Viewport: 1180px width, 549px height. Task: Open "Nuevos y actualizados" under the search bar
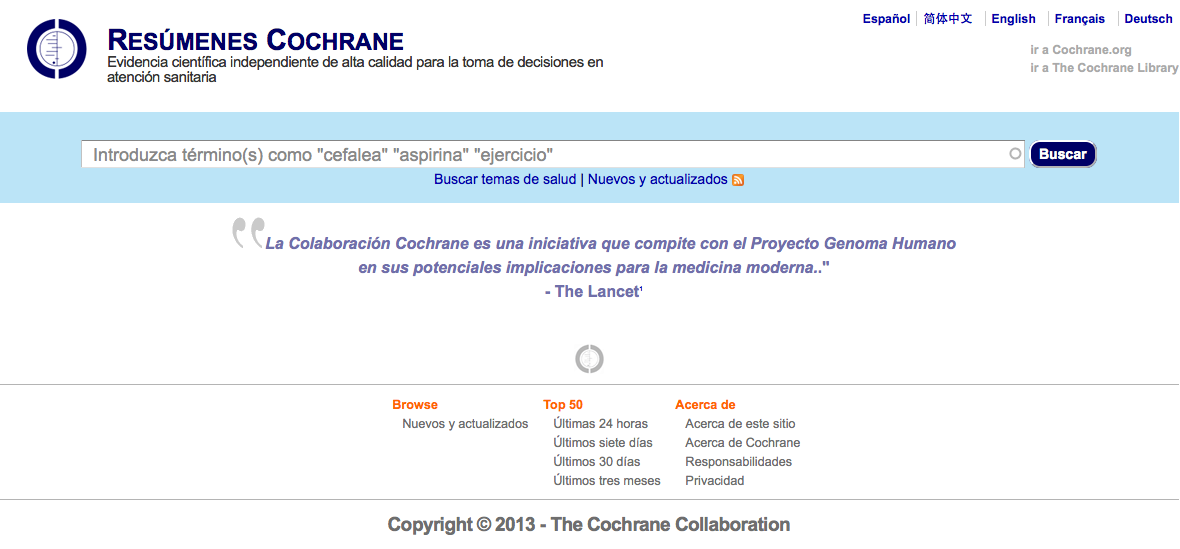(x=658, y=180)
